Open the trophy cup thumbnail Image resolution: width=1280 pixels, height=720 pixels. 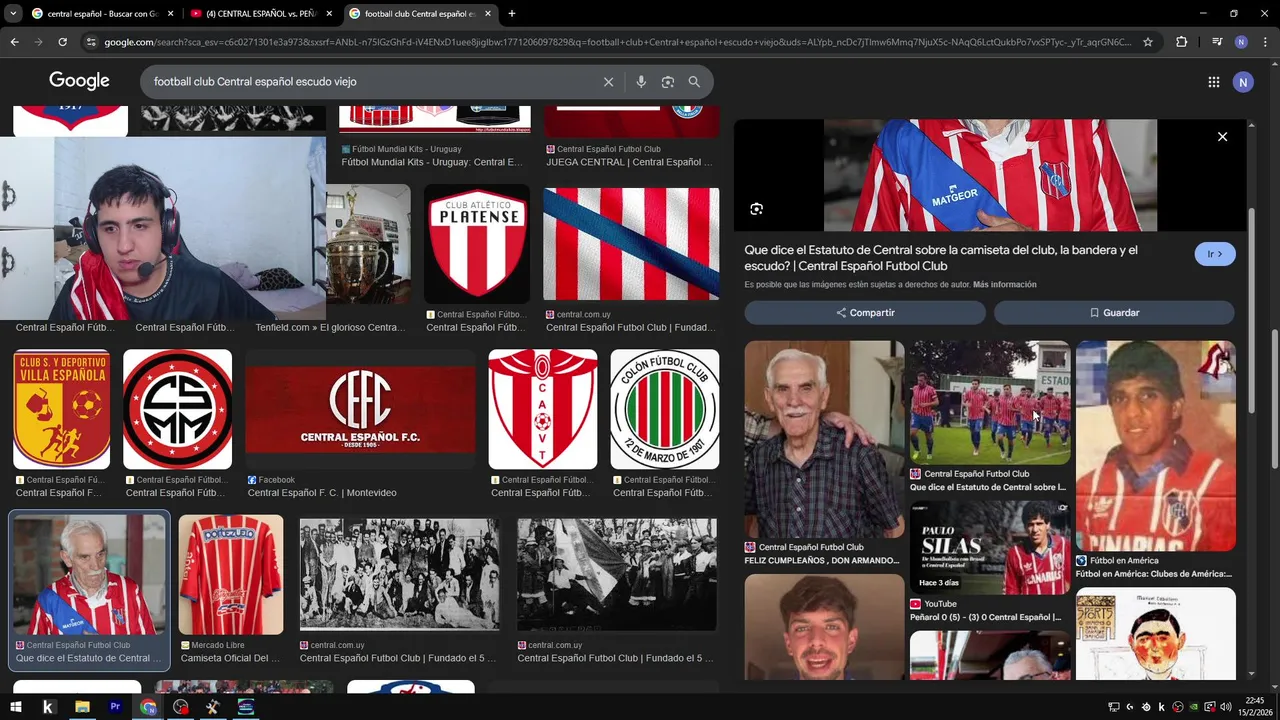[368, 243]
